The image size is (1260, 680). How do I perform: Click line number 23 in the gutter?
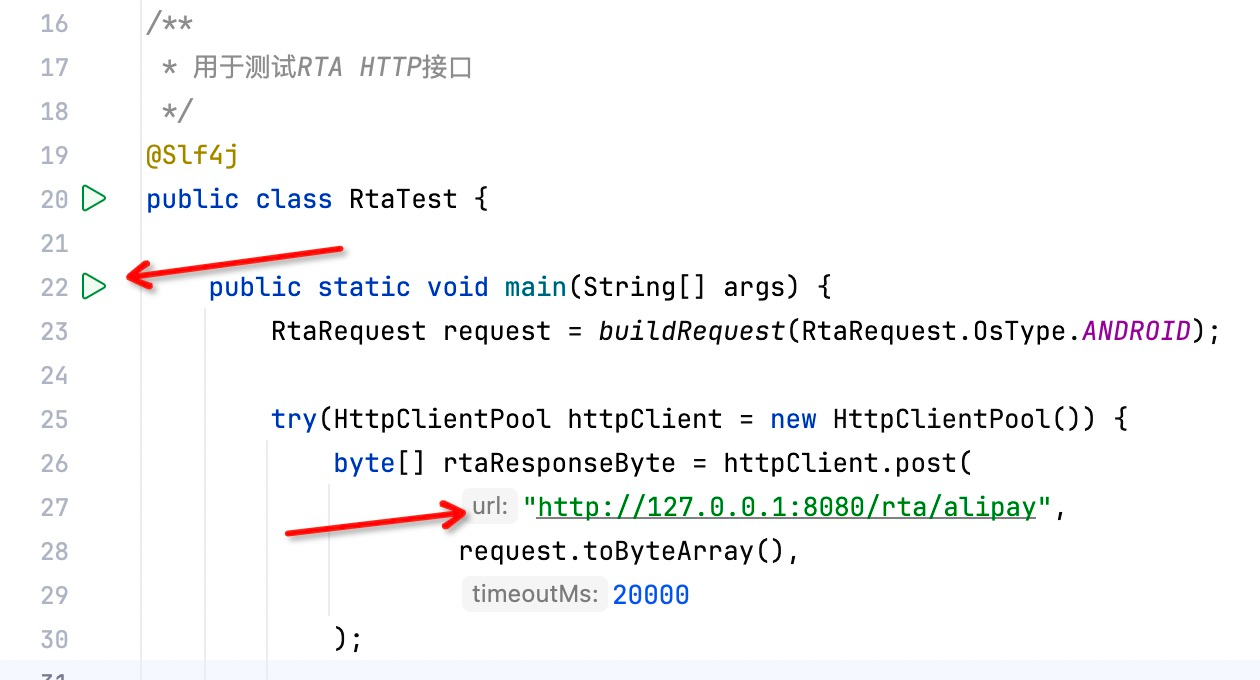pos(54,331)
